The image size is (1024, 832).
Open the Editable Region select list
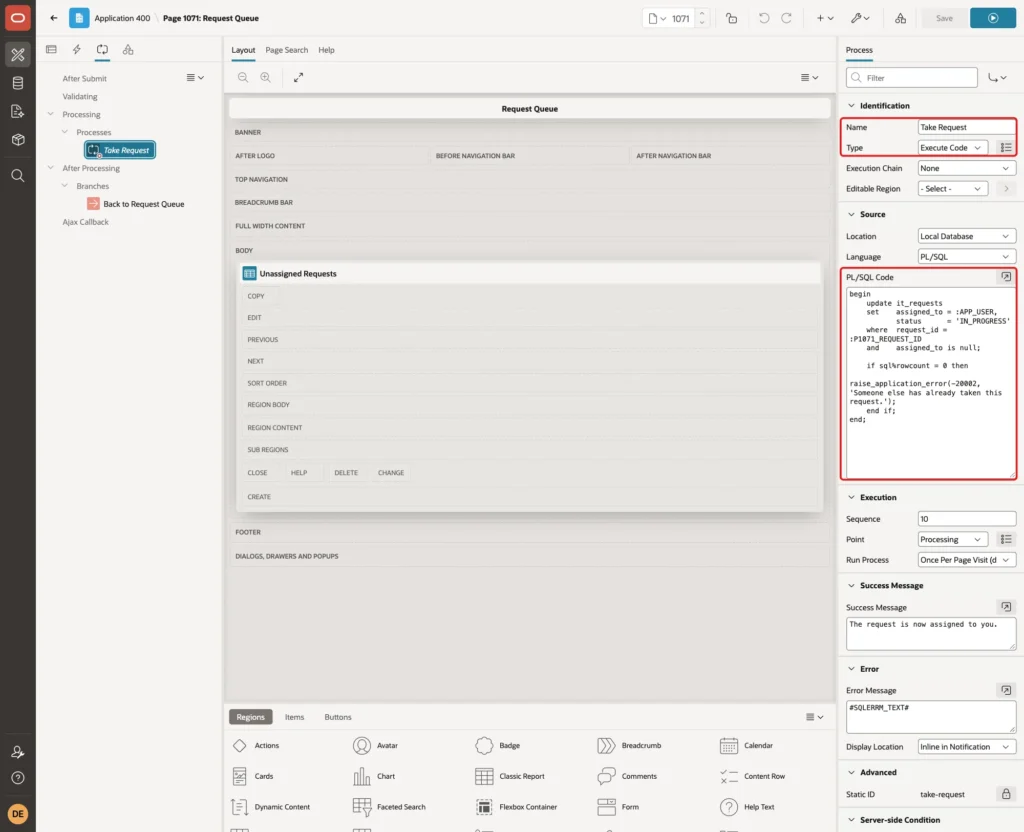[952, 189]
